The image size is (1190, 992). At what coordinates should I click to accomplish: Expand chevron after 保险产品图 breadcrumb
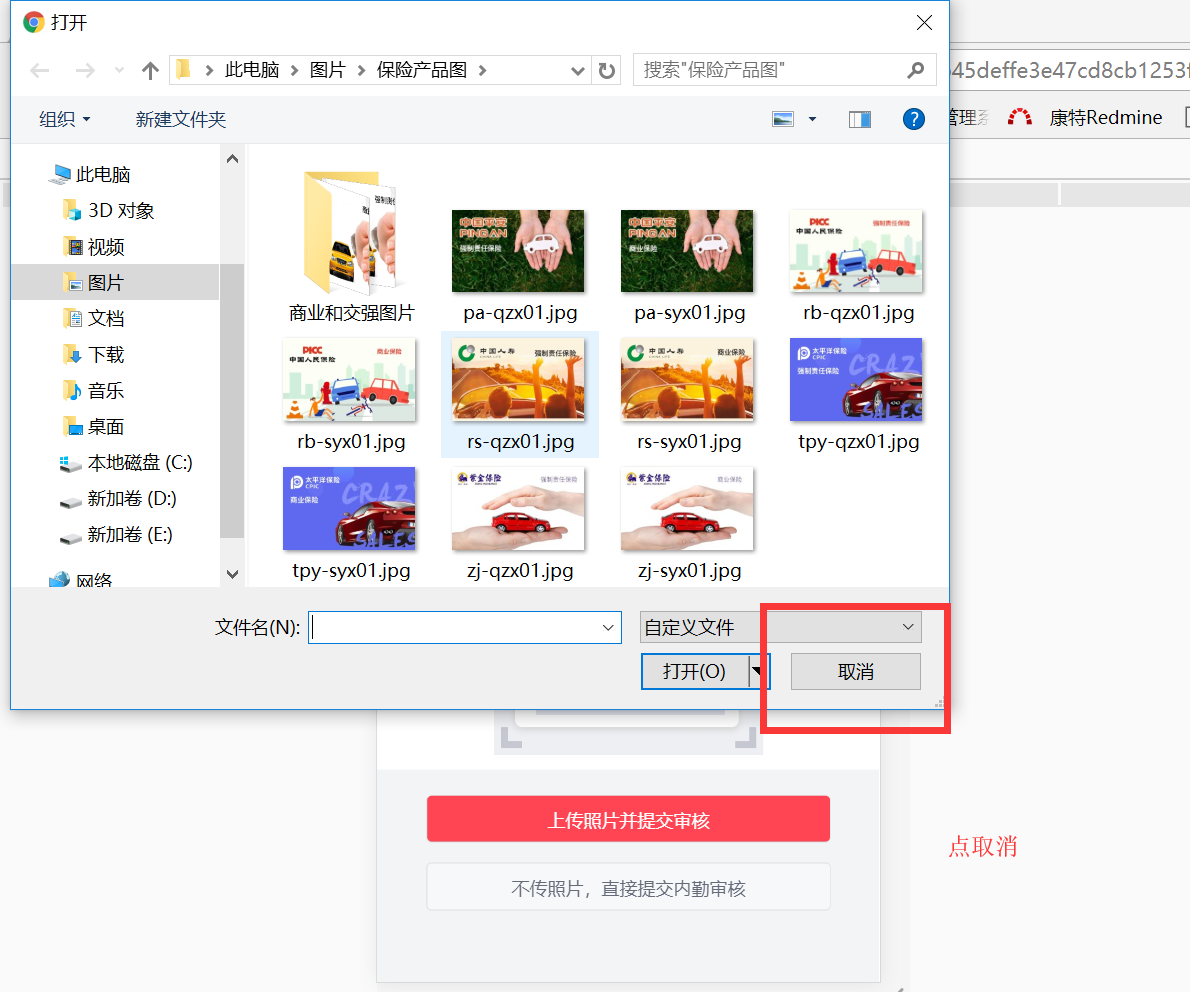(x=483, y=71)
